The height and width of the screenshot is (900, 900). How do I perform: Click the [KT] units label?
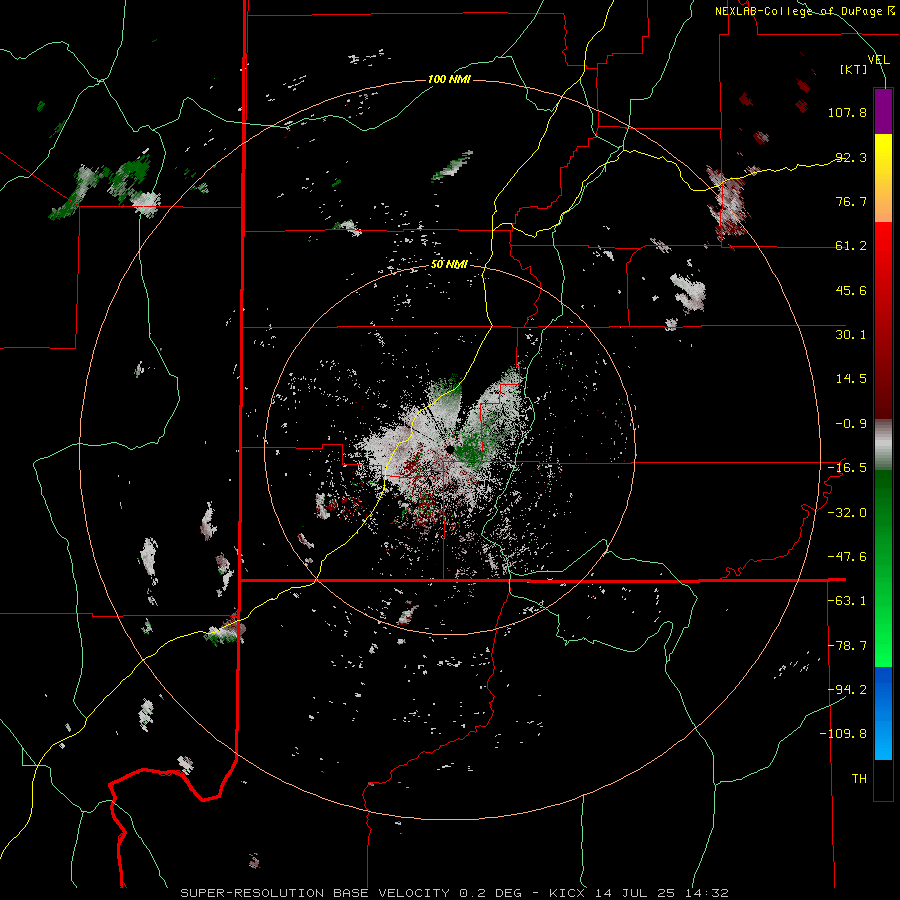(853, 69)
